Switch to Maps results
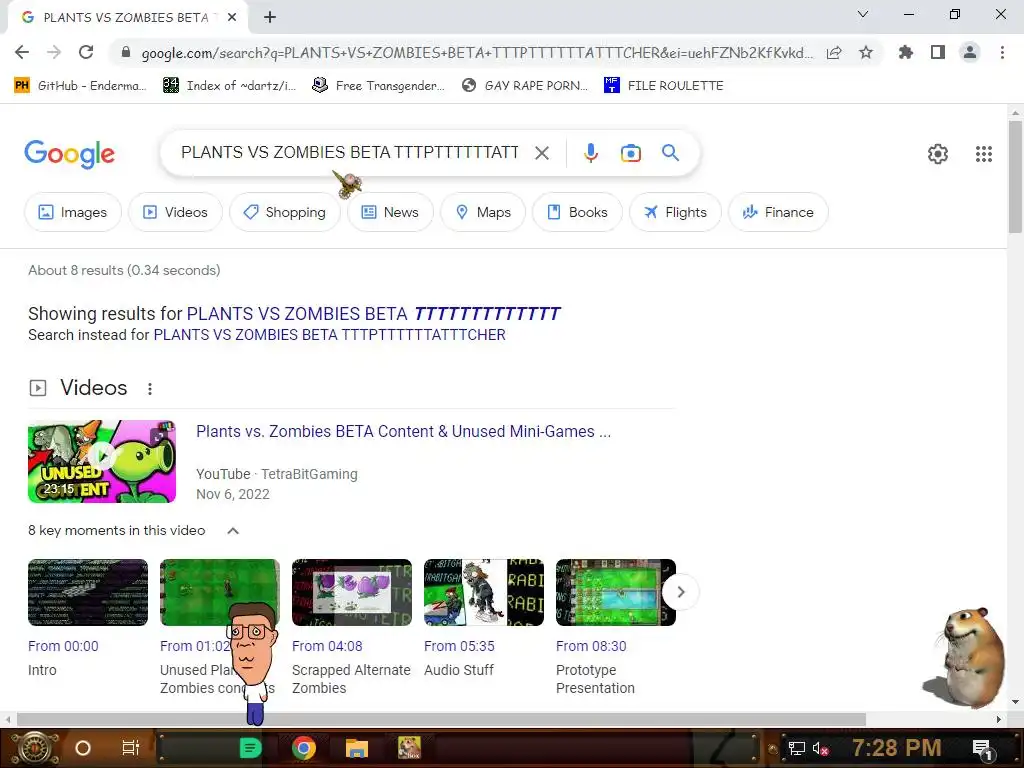 tap(483, 212)
